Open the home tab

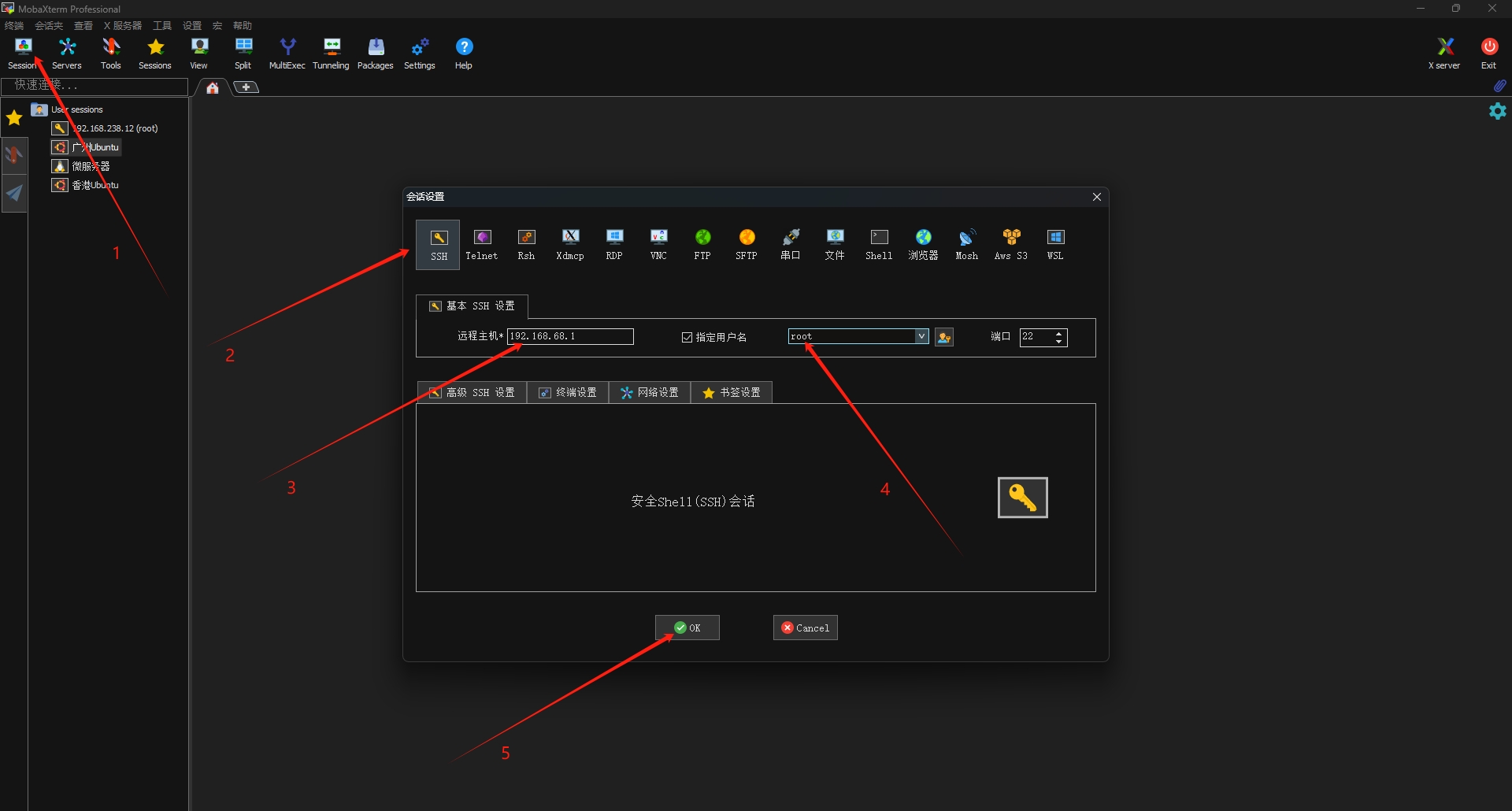212,87
